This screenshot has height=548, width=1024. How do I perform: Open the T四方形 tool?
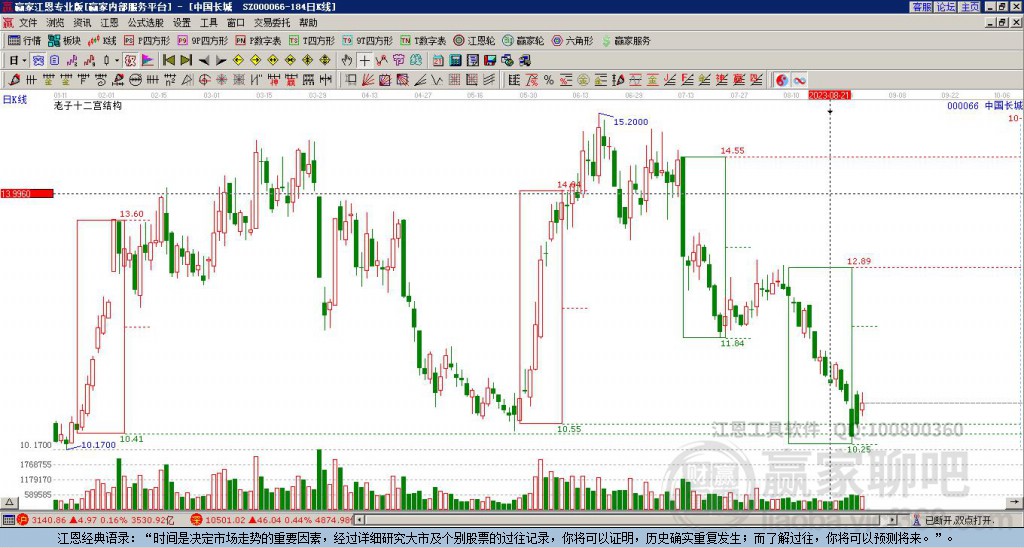coord(312,40)
